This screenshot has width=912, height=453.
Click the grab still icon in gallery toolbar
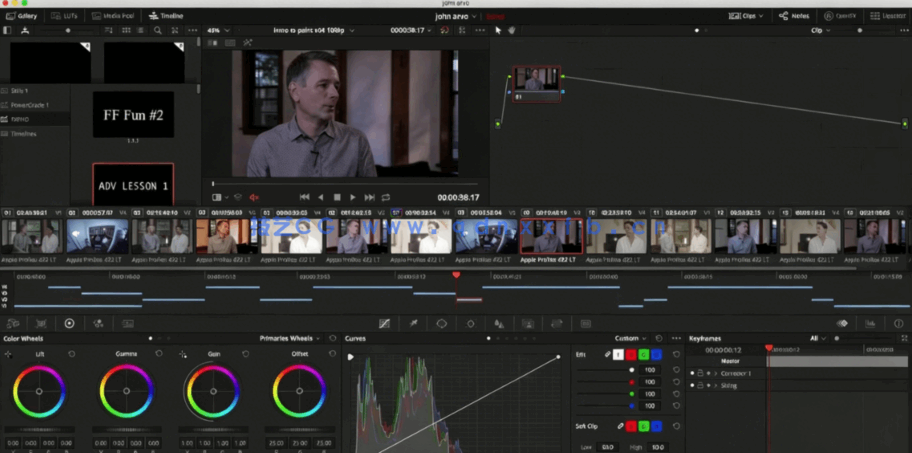pos(24,30)
